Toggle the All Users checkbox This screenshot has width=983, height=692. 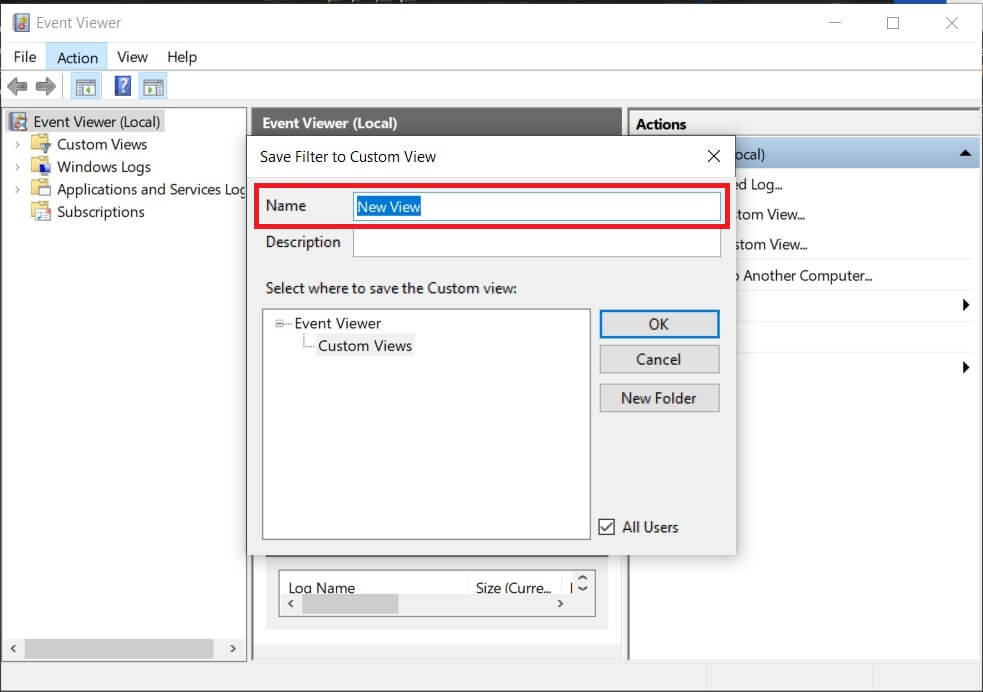(x=607, y=527)
